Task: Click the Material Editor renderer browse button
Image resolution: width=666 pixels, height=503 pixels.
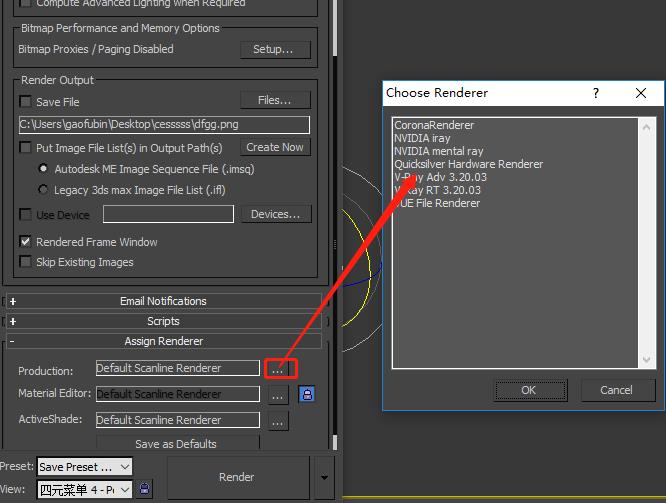Action: coord(279,394)
